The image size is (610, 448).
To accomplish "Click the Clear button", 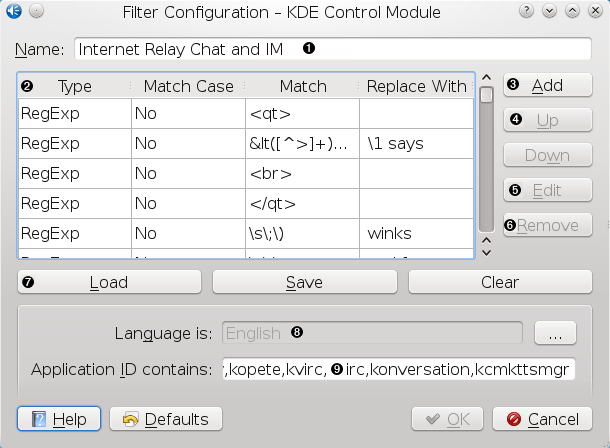I will tap(500, 282).
